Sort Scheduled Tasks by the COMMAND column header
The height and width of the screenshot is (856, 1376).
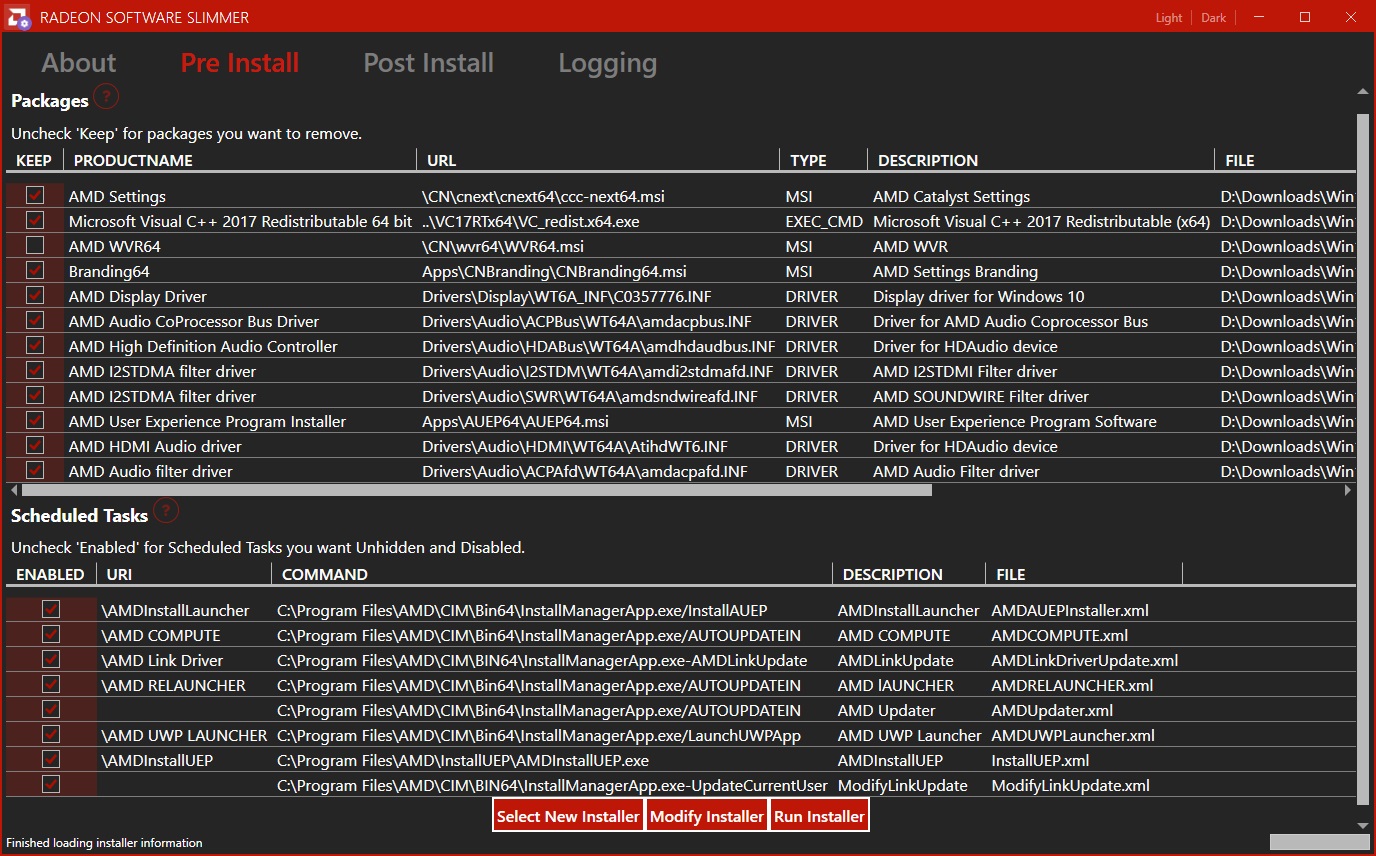(x=552, y=574)
